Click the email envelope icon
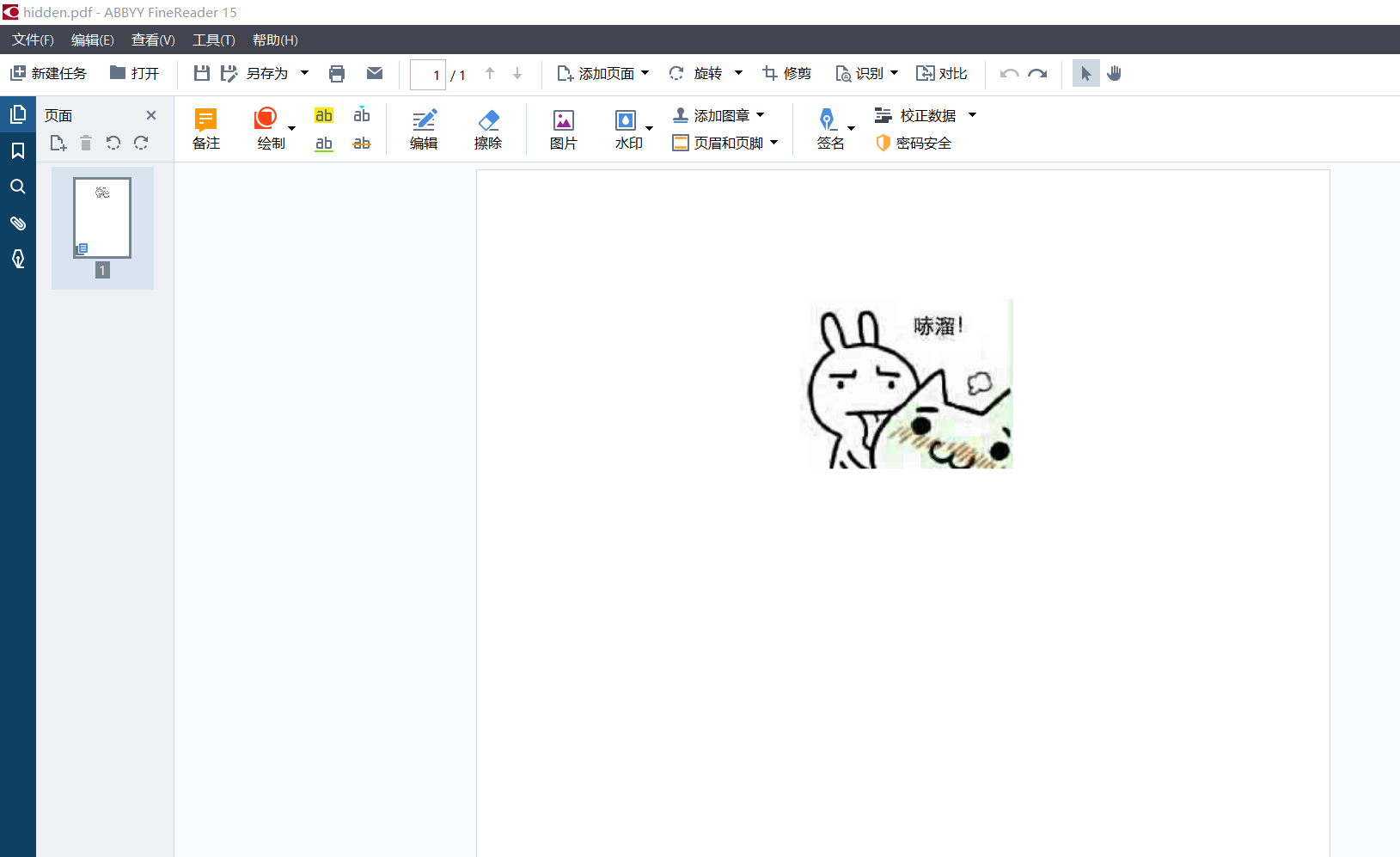 point(375,74)
